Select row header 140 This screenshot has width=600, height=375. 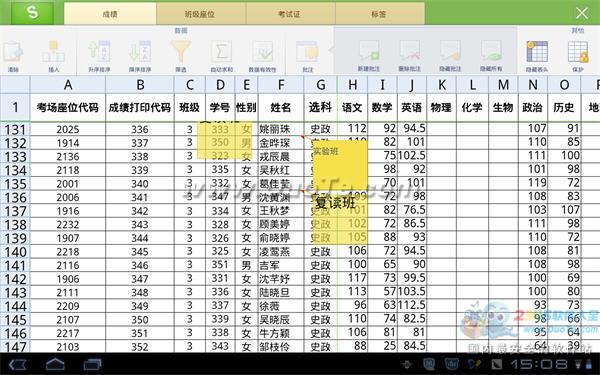[x=15, y=252]
